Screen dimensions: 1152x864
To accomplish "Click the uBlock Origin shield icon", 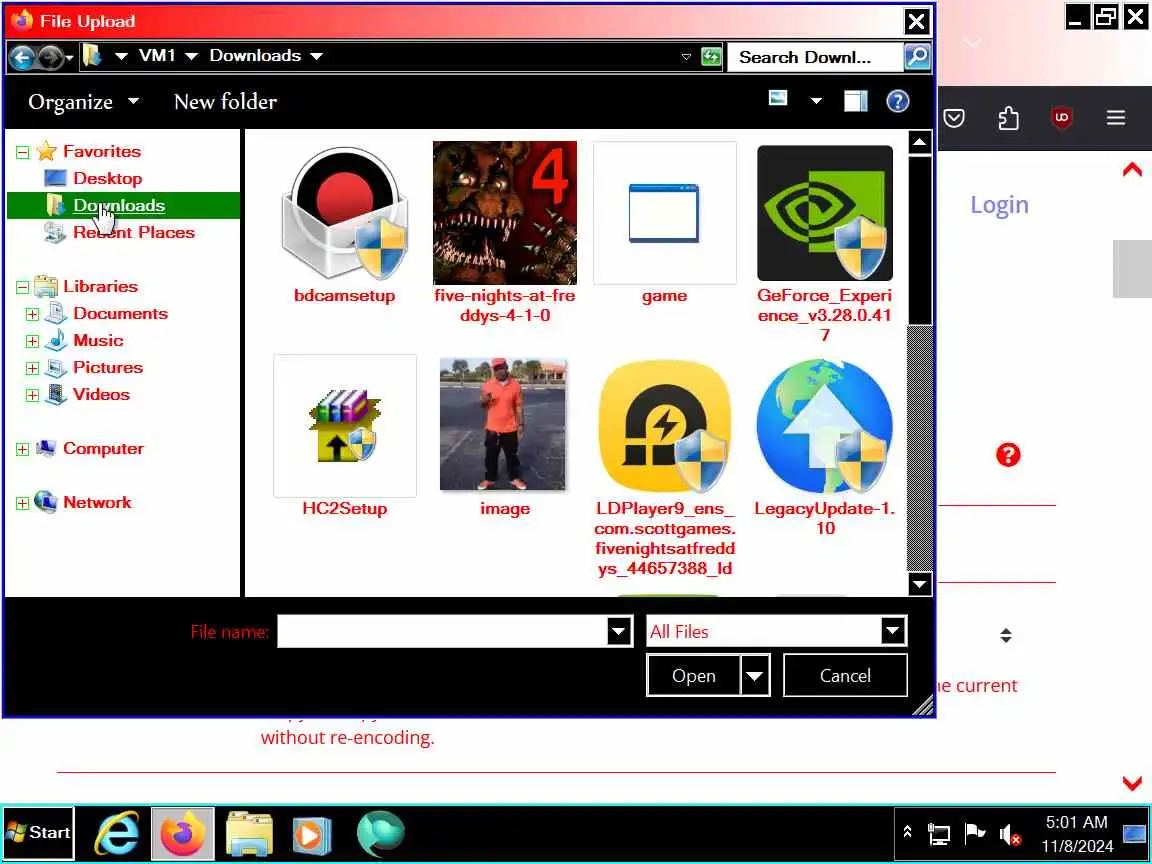I will point(1062,118).
